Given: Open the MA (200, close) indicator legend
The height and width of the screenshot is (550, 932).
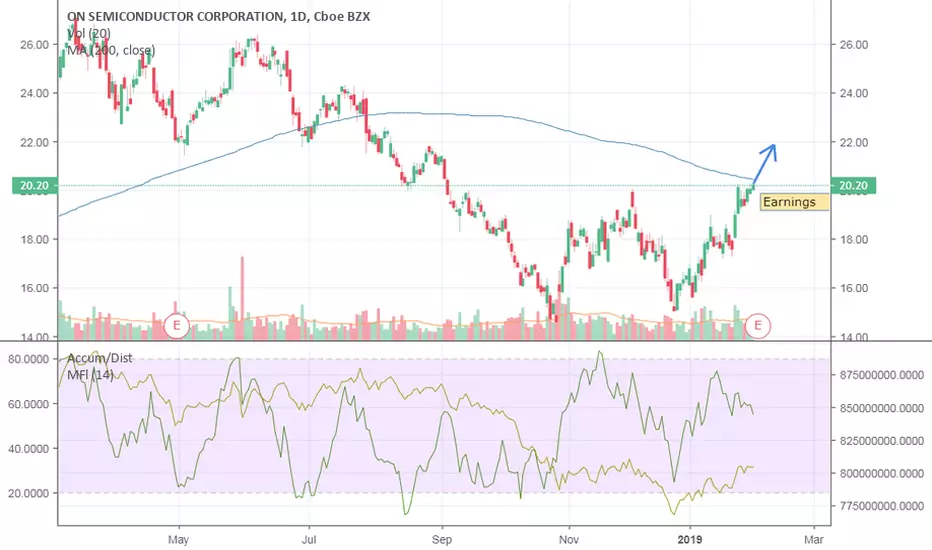Looking at the screenshot, I should (111, 51).
